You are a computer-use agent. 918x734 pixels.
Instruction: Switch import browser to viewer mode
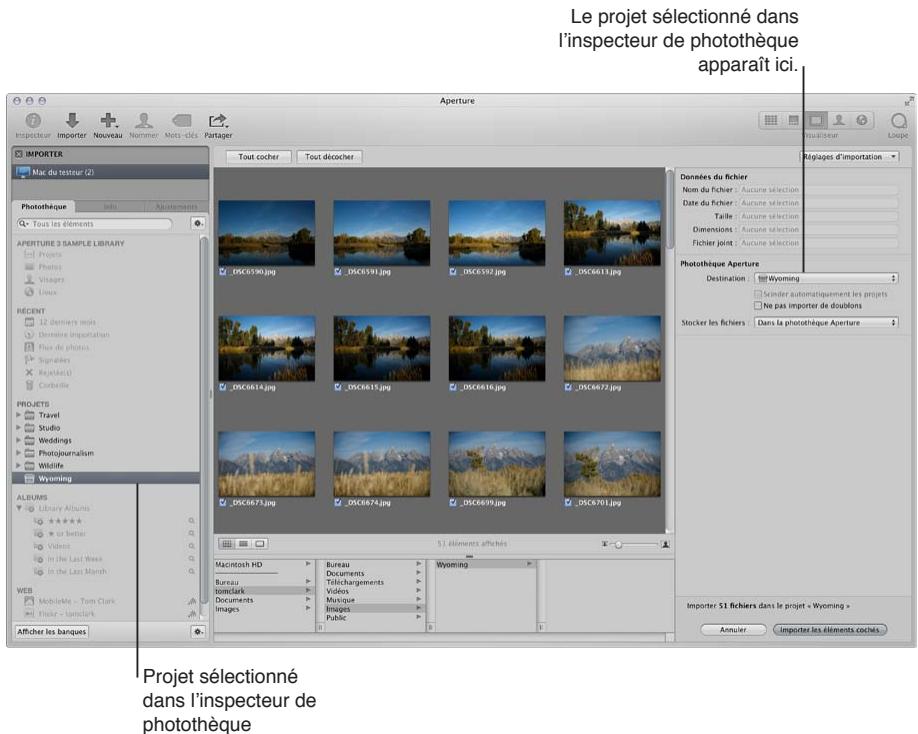click(x=260, y=544)
